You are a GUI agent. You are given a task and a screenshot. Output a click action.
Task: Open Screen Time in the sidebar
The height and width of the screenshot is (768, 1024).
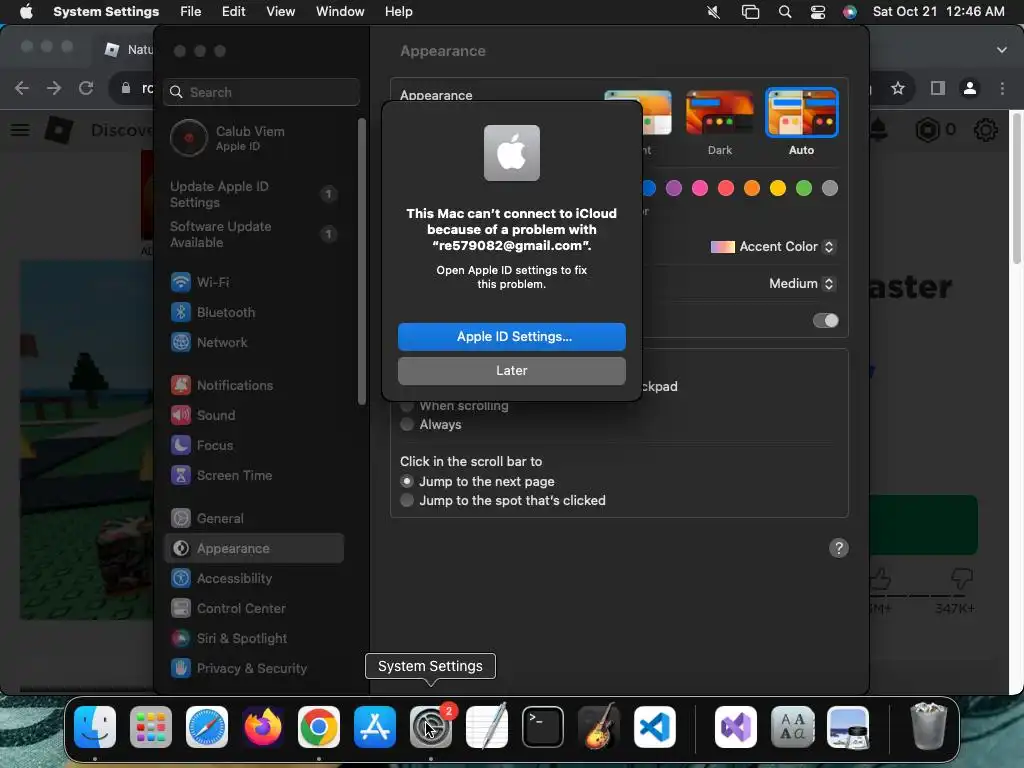tap(254, 475)
